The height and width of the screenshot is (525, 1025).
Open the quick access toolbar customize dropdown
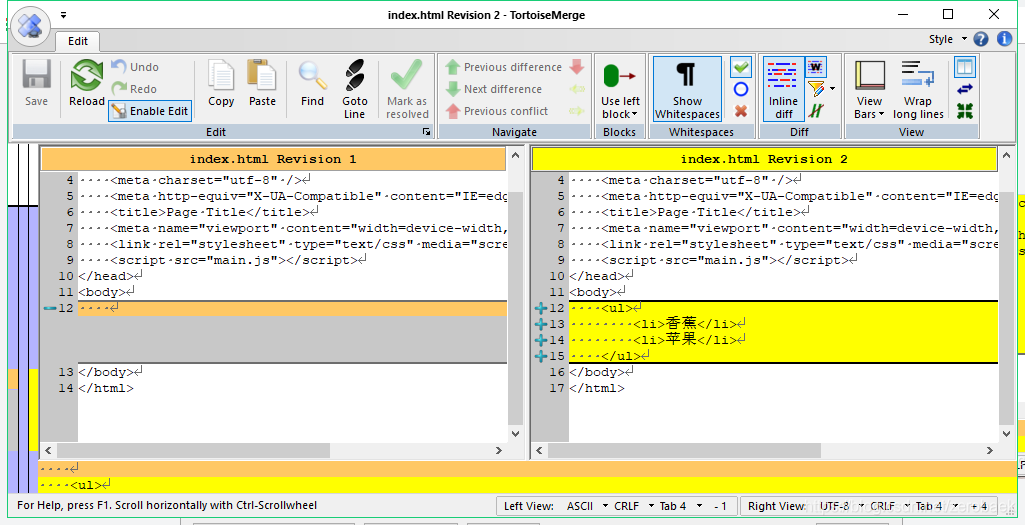63,15
